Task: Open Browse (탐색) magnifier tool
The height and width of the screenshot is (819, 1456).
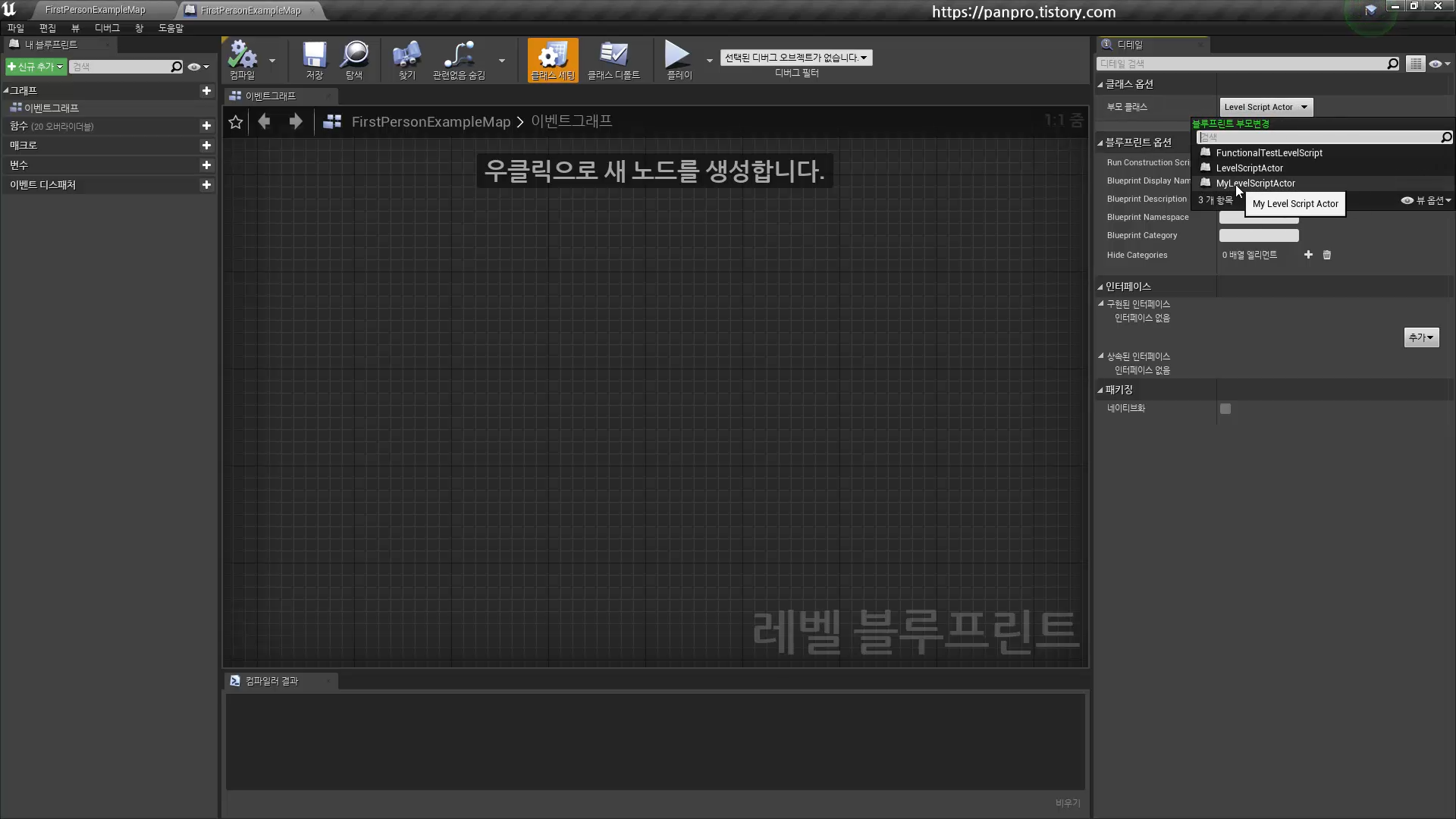Action: coord(354,59)
